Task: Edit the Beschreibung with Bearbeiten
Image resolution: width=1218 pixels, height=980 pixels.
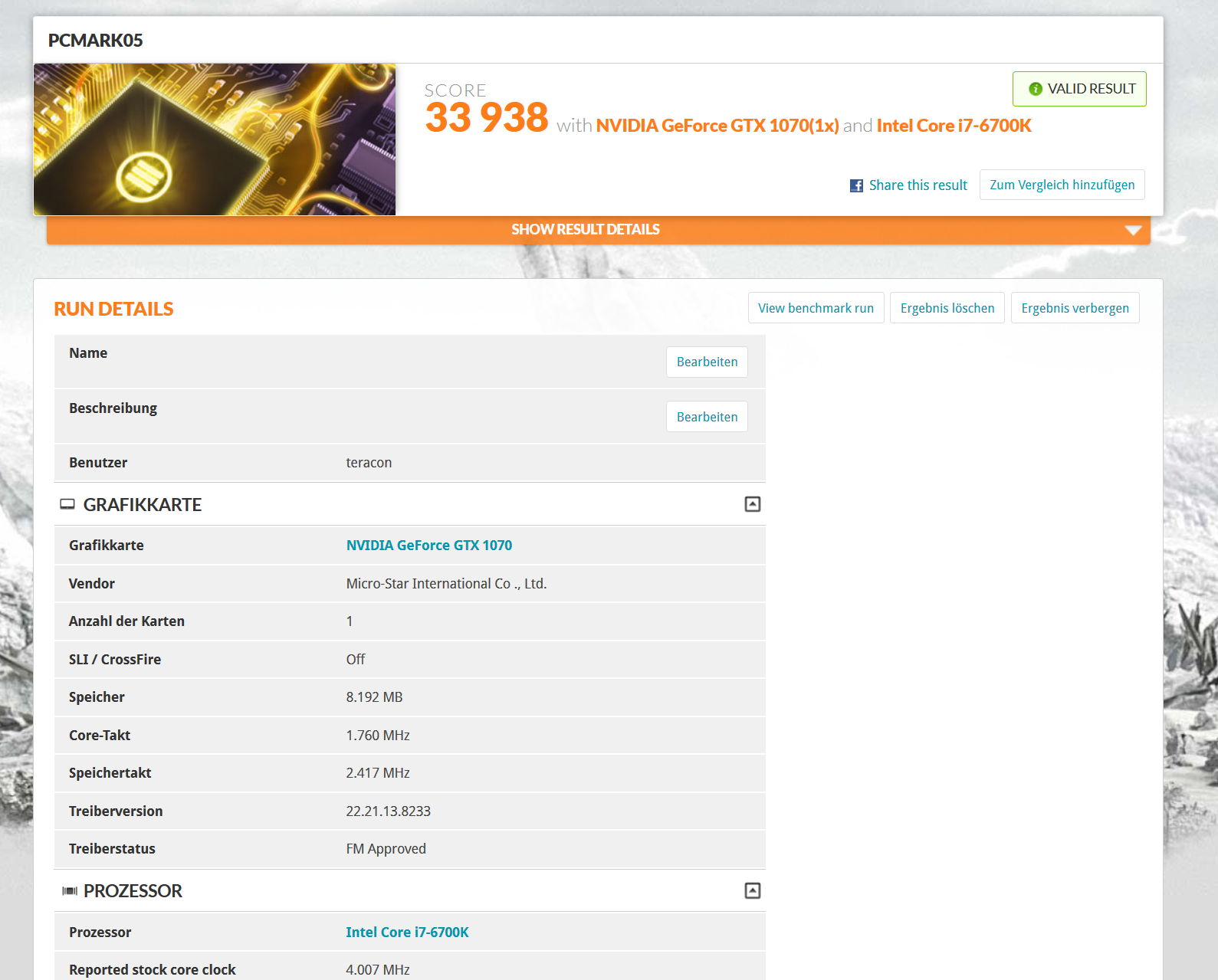Action: point(707,417)
